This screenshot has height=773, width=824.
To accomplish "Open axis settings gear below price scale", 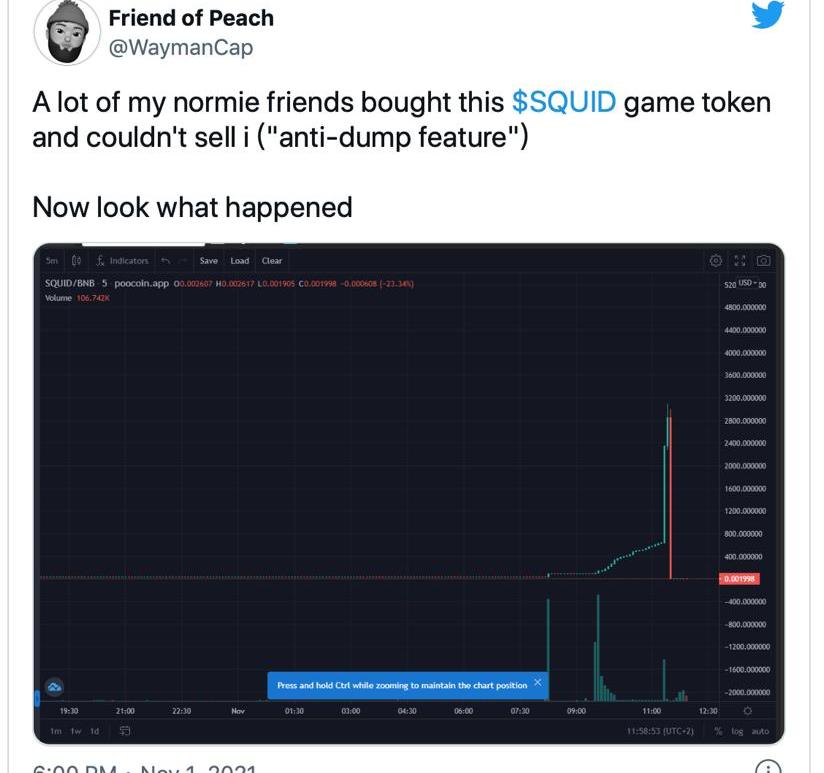I will (747, 711).
